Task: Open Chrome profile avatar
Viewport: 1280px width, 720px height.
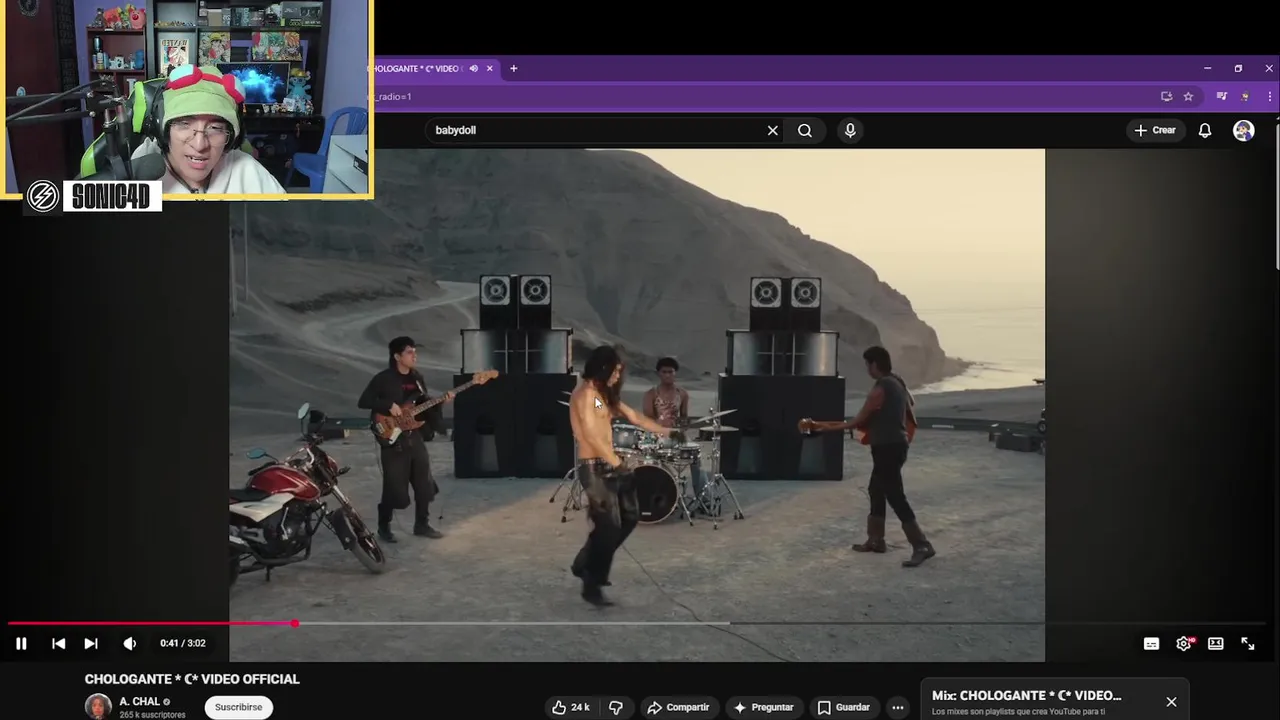Action: tap(1245, 96)
